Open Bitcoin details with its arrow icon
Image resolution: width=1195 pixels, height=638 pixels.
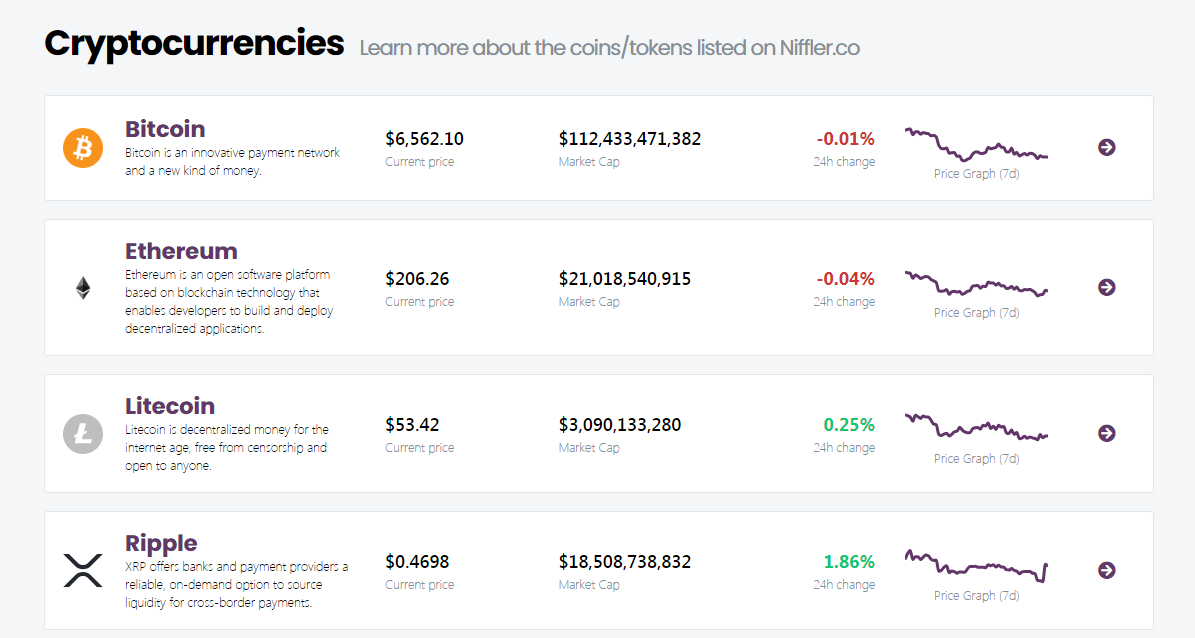(x=1107, y=147)
